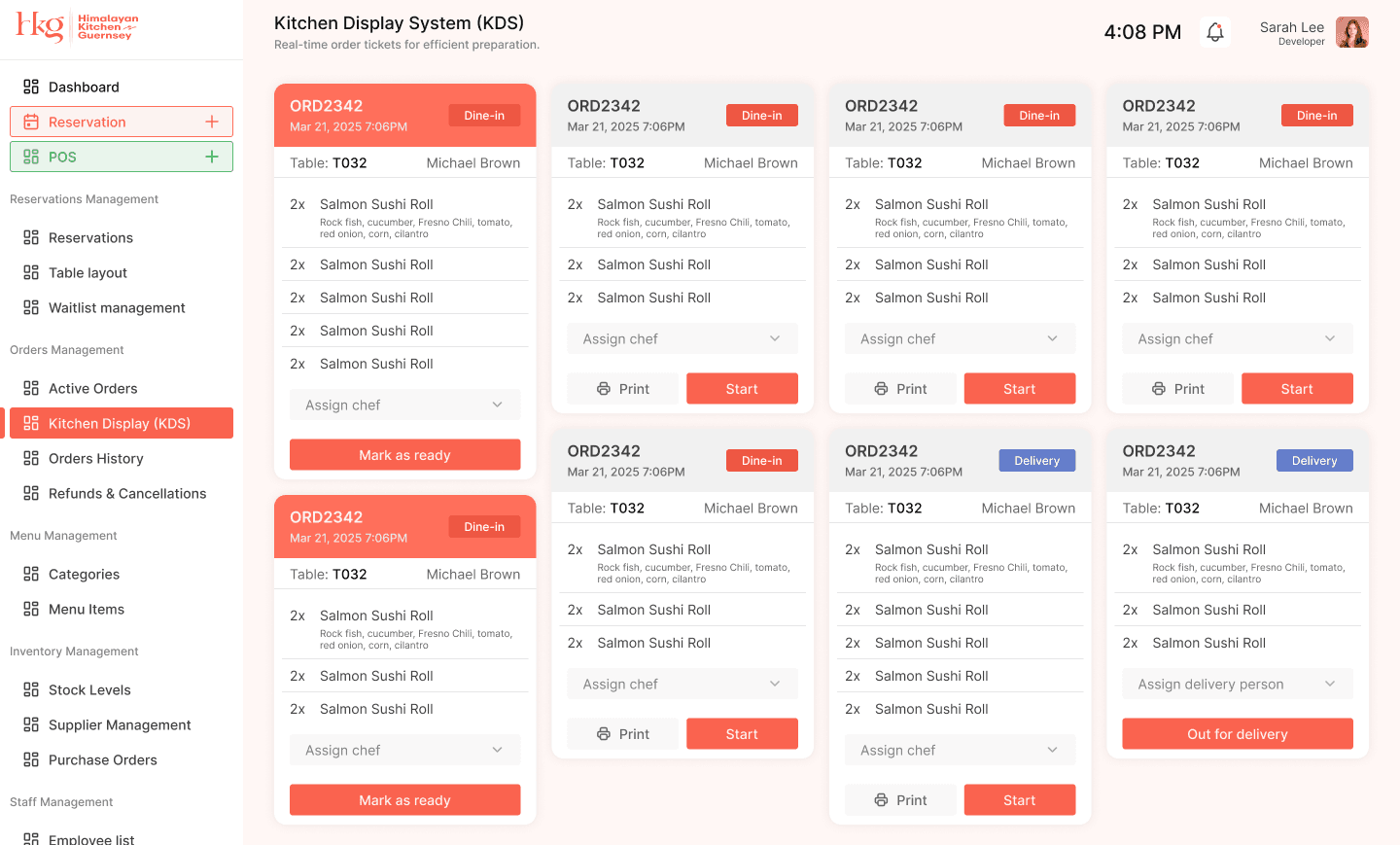Navigate to Supplier Management
Screen dimensions: 1400x845
120,724
